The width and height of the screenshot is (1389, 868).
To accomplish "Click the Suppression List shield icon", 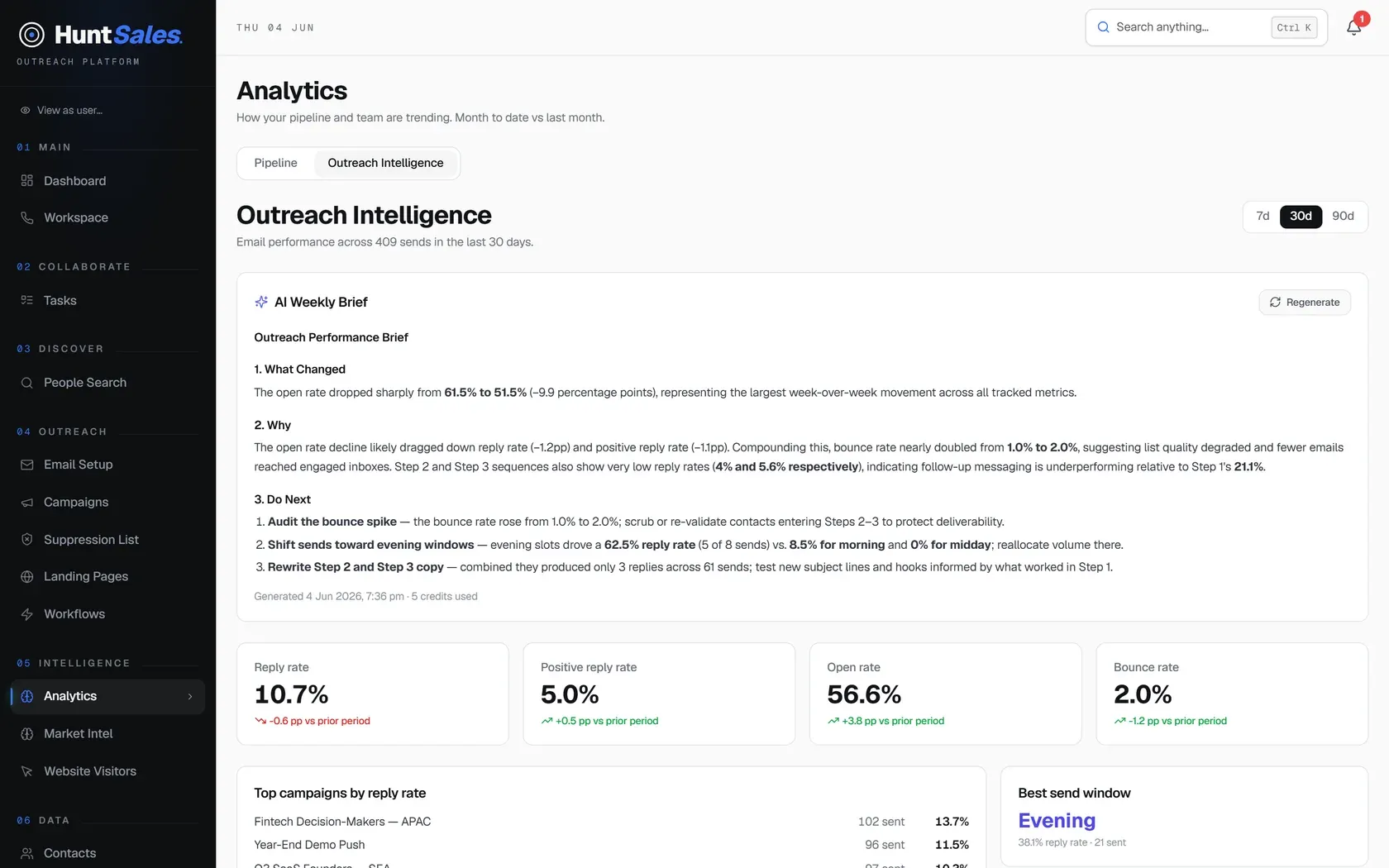I will 27,539.
